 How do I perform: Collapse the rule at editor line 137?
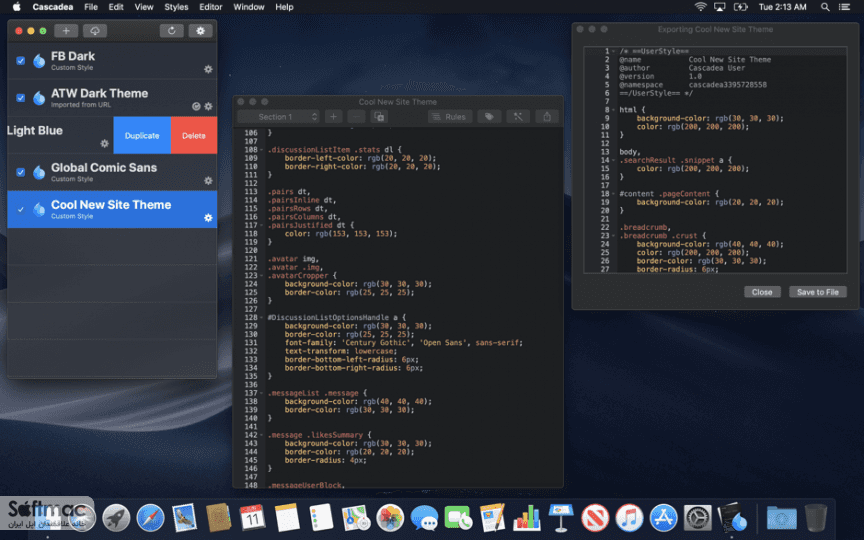(x=262, y=393)
